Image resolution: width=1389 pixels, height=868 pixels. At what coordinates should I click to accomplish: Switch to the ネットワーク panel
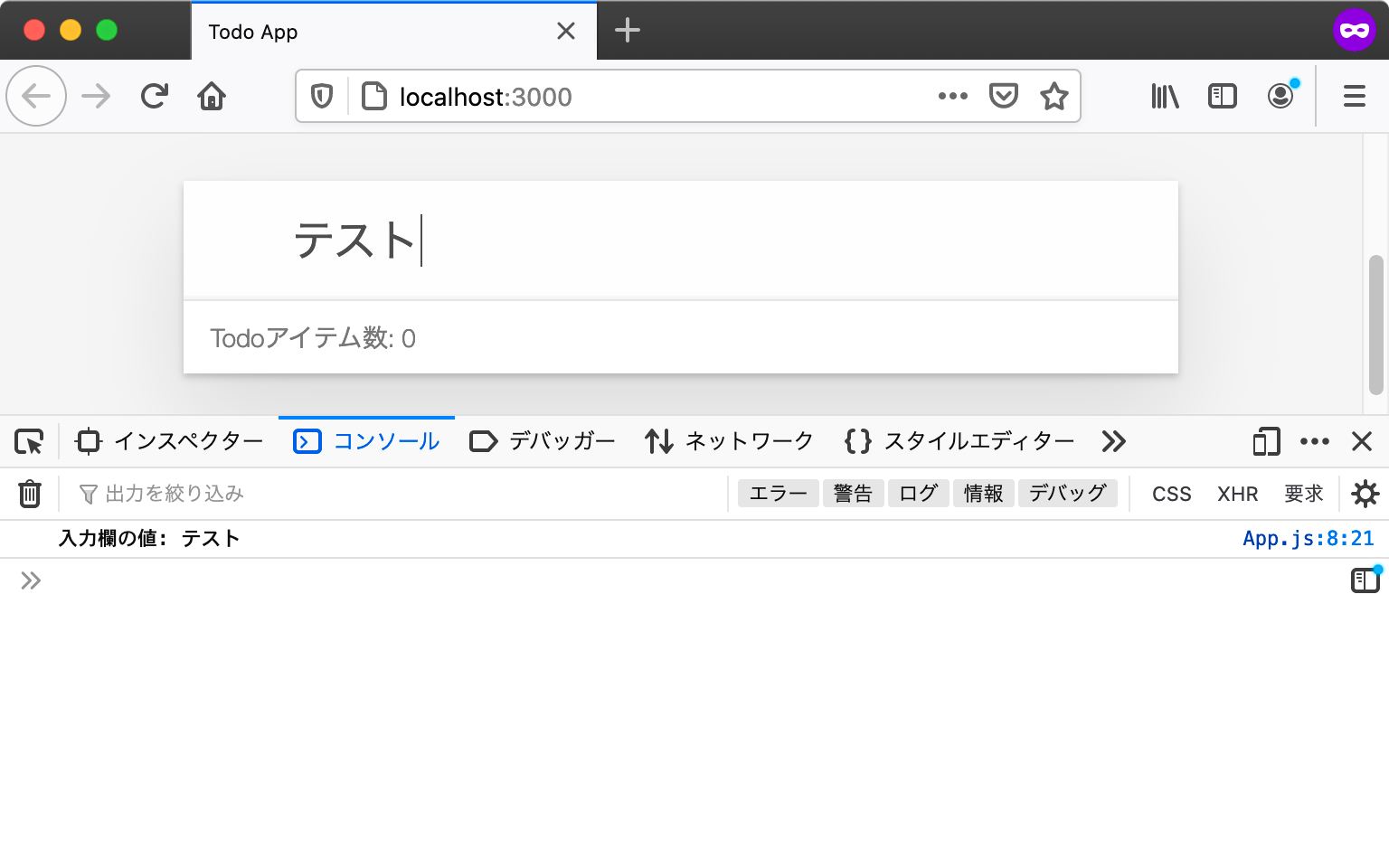[x=729, y=441]
